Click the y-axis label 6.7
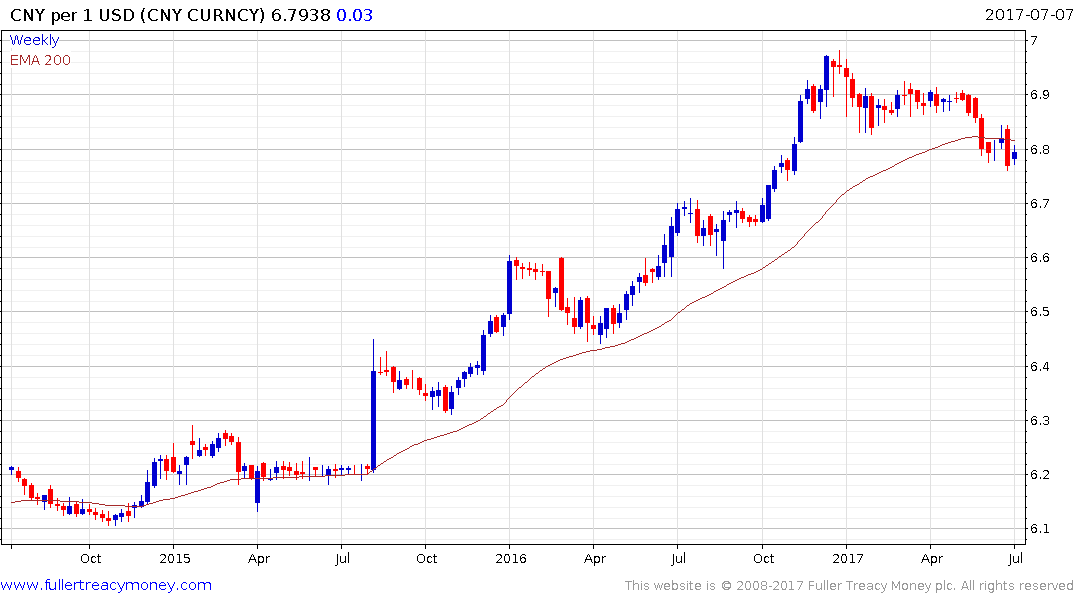Image resolution: width=1075 pixels, height=600 pixels. click(x=1040, y=204)
